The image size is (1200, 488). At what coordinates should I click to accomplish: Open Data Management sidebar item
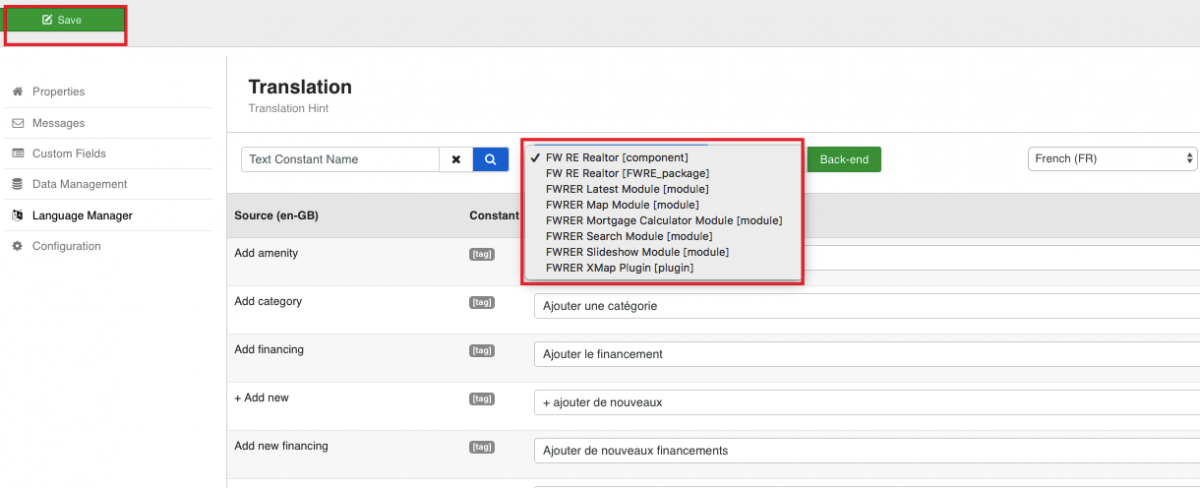coord(79,184)
